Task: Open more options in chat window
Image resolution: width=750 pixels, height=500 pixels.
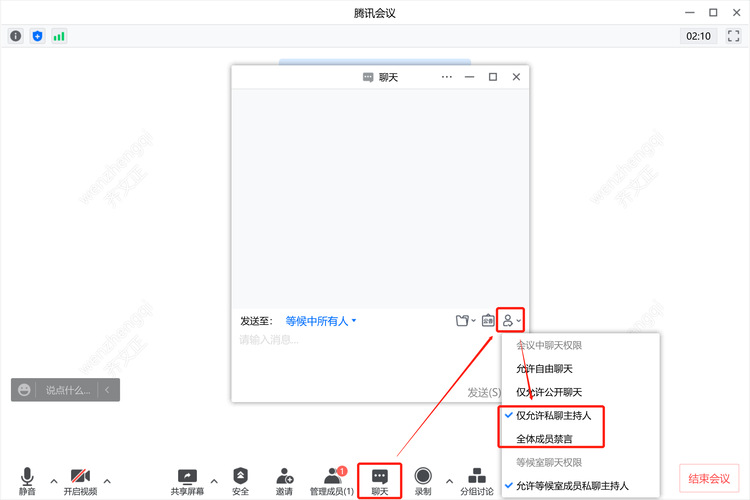Action: [447, 77]
